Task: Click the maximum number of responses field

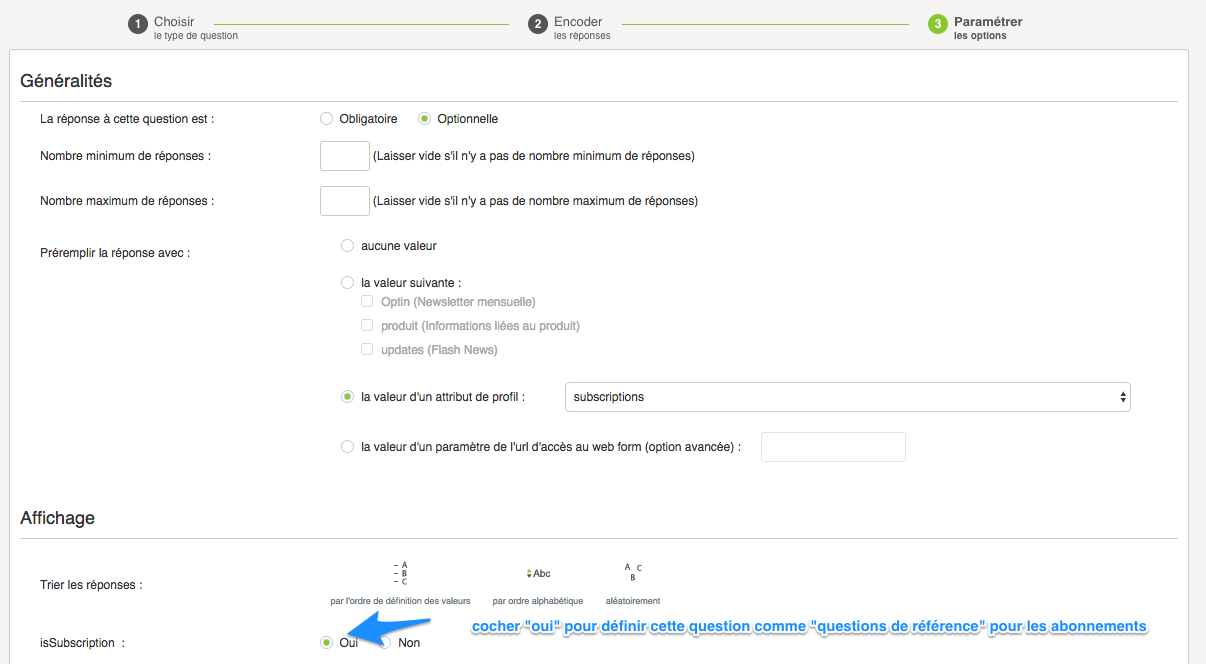Action: [345, 201]
